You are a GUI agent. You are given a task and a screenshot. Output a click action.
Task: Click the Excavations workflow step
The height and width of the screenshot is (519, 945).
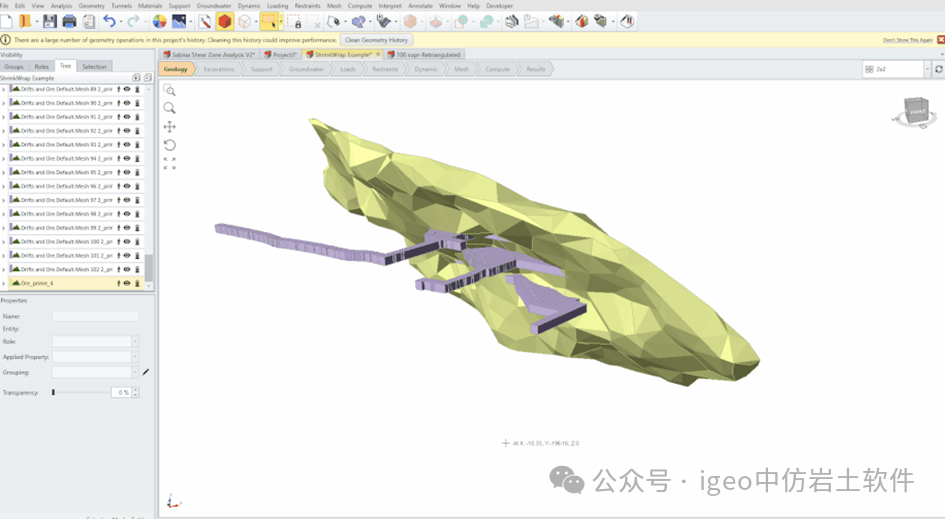[218, 69]
